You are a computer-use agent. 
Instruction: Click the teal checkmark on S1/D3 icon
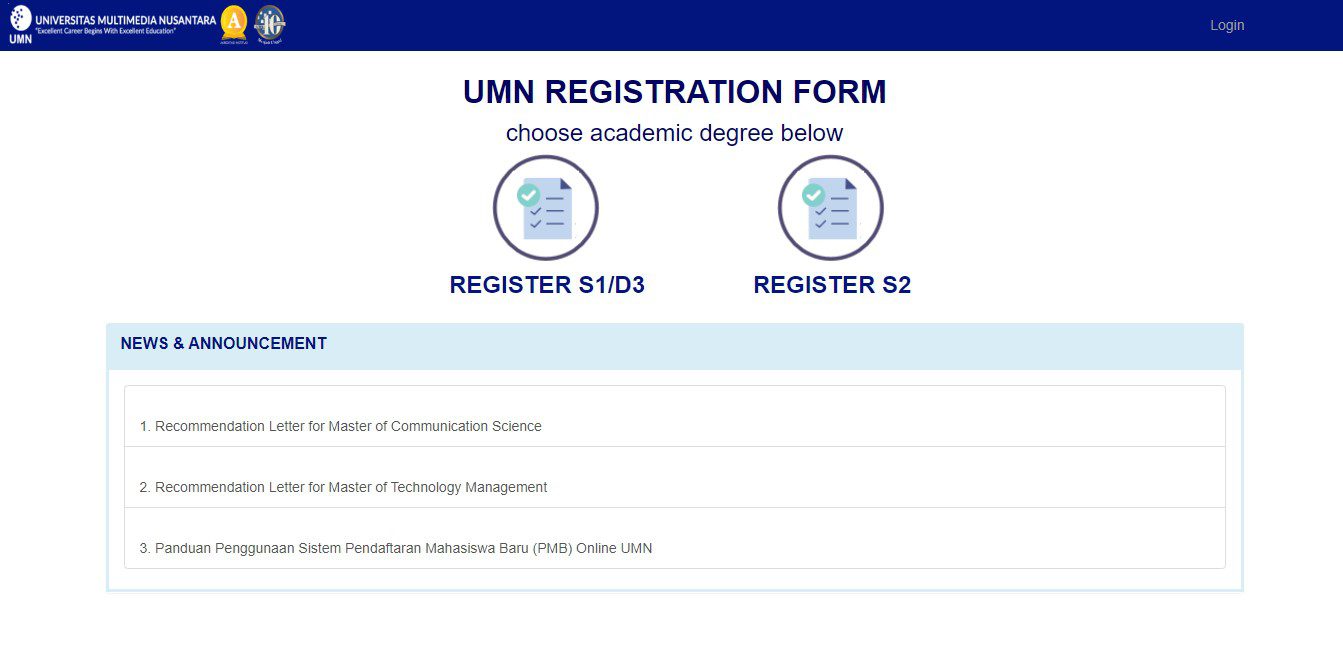[x=529, y=195]
